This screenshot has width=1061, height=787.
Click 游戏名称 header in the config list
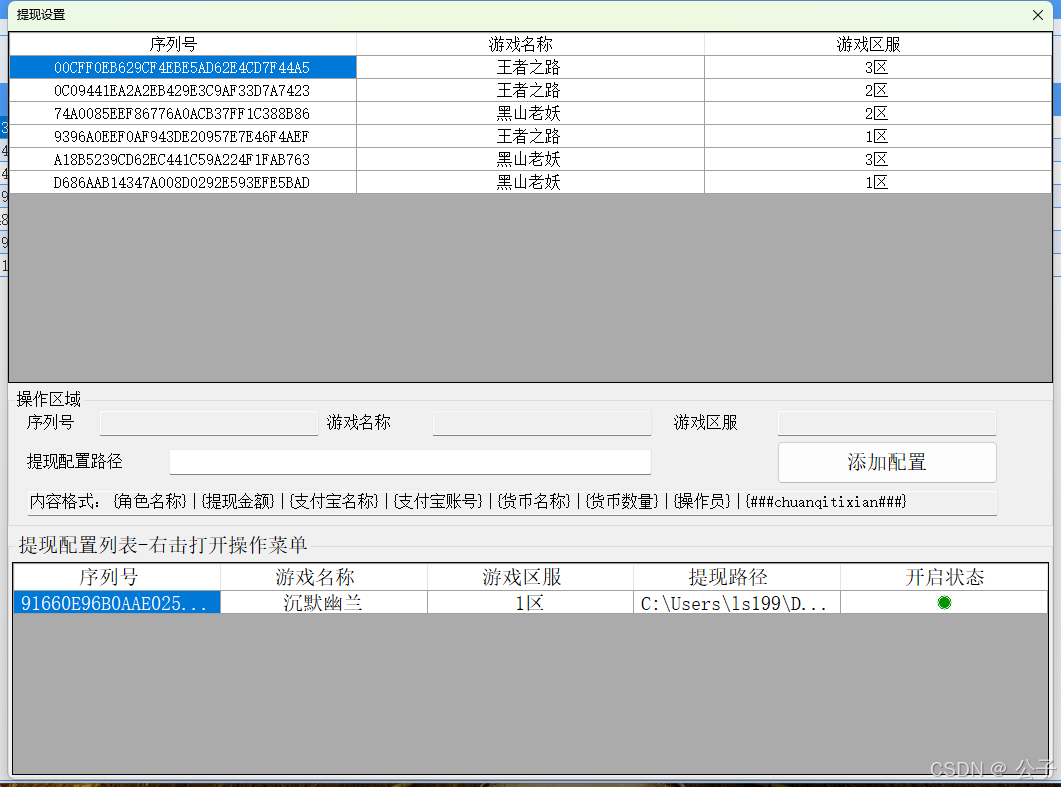click(x=323, y=577)
